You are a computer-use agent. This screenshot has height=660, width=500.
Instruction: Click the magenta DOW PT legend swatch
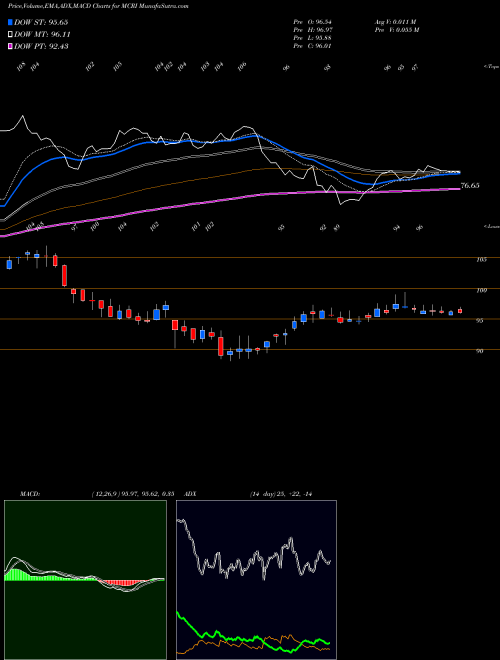(x=11, y=47)
